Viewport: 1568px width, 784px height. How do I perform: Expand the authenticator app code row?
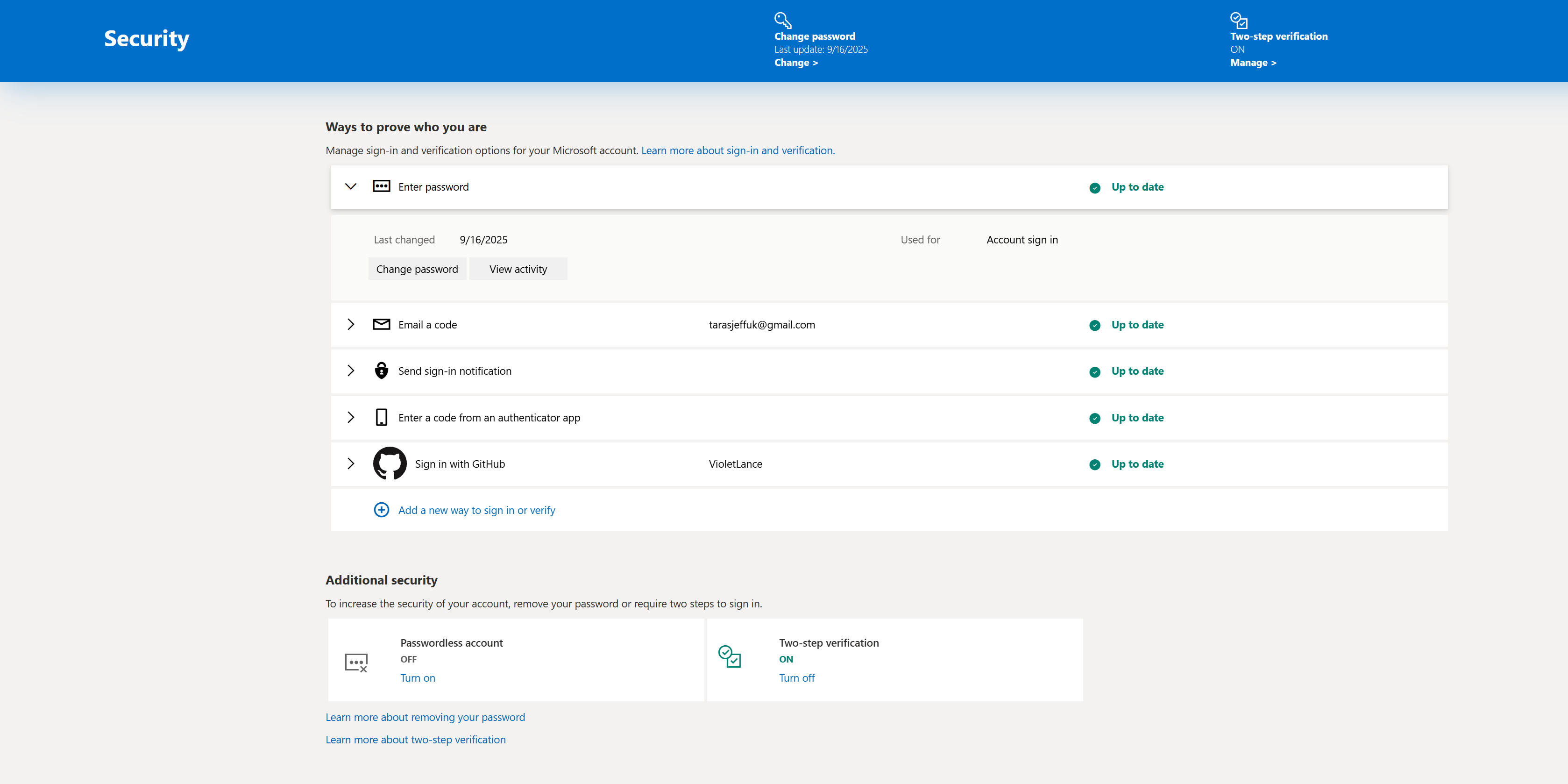(351, 418)
